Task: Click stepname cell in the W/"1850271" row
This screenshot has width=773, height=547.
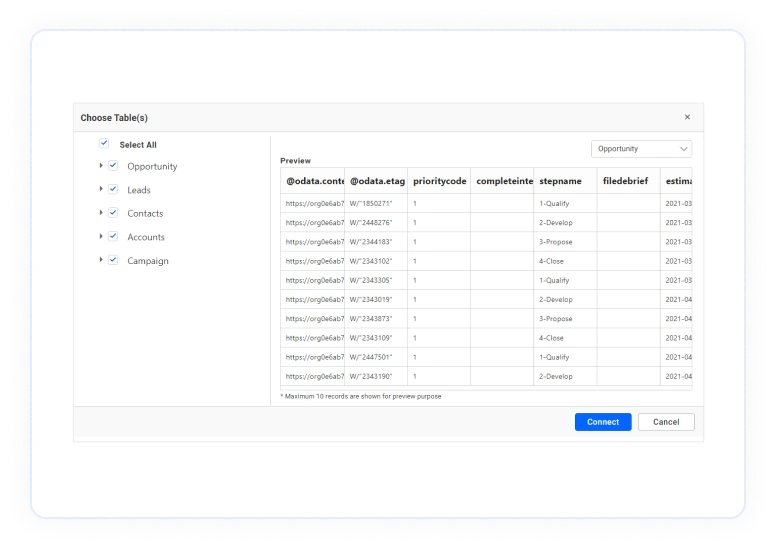Action: pos(565,203)
